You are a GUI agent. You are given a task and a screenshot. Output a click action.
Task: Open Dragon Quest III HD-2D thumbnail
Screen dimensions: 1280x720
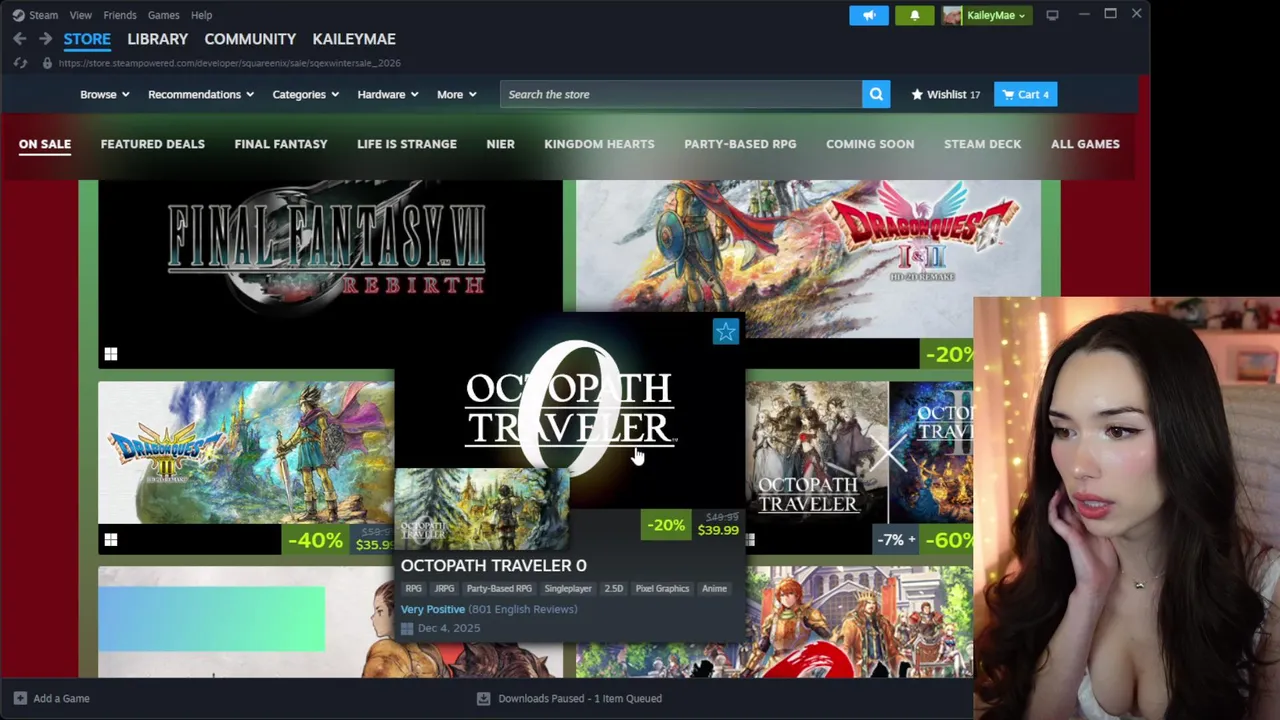(246, 452)
